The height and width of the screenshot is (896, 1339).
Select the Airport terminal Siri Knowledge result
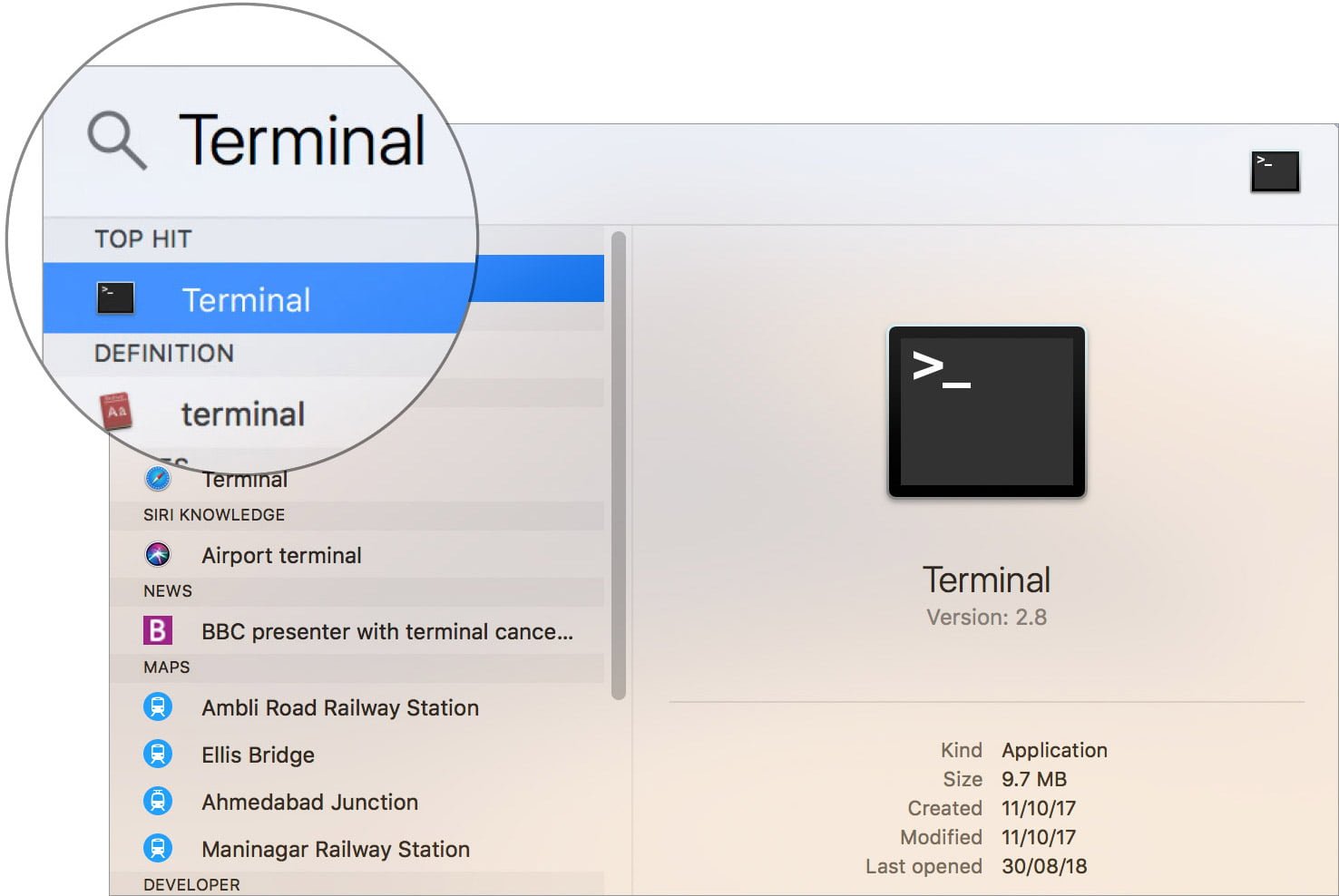(x=357, y=555)
